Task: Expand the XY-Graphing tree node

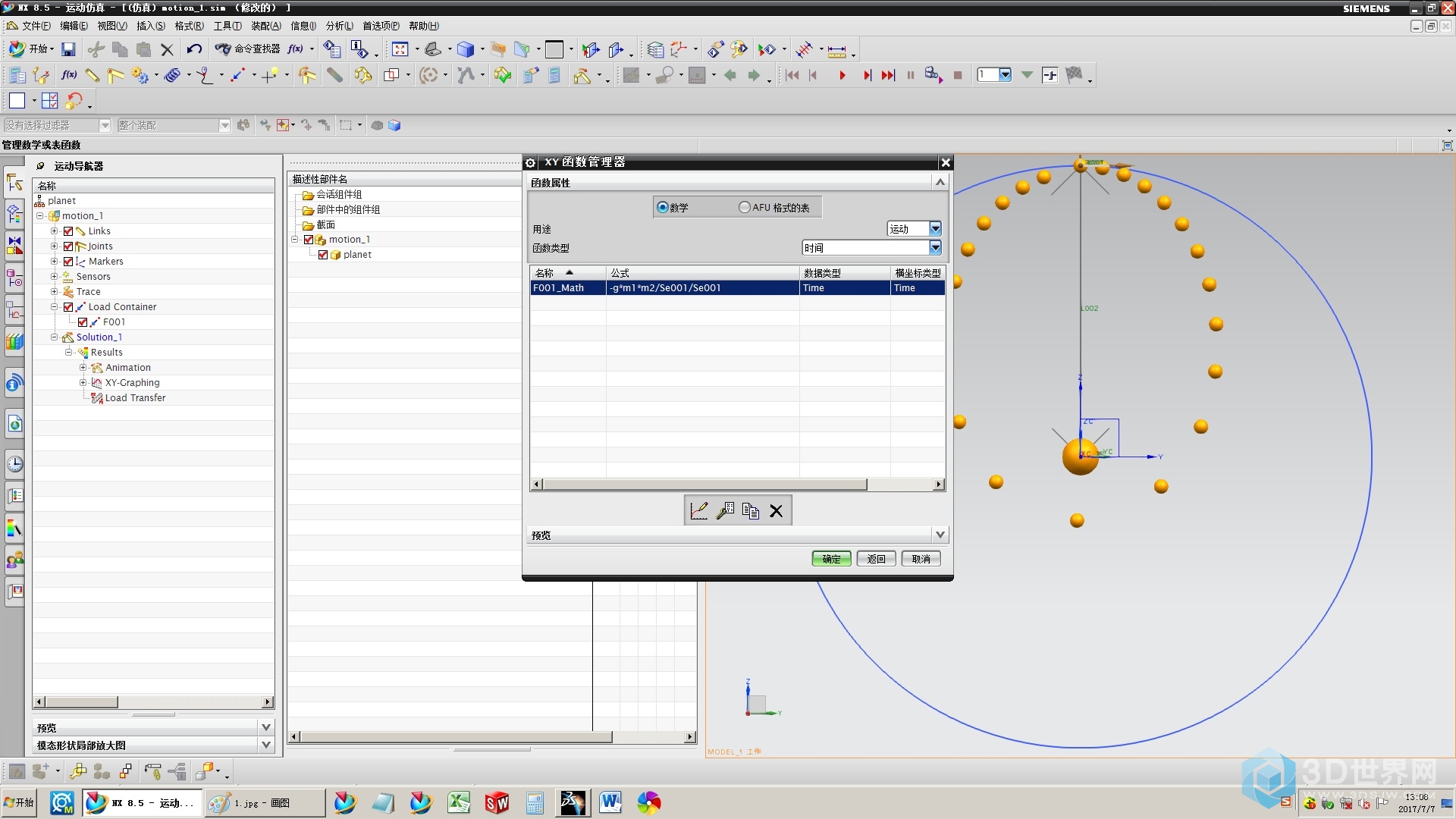Action: [x=83, y=383]
